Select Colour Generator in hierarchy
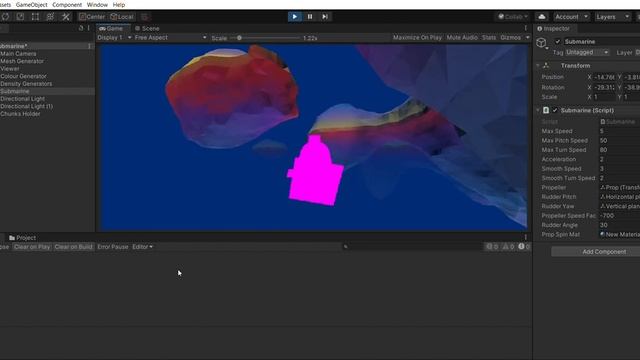The image size is (640, 360). 23,76
